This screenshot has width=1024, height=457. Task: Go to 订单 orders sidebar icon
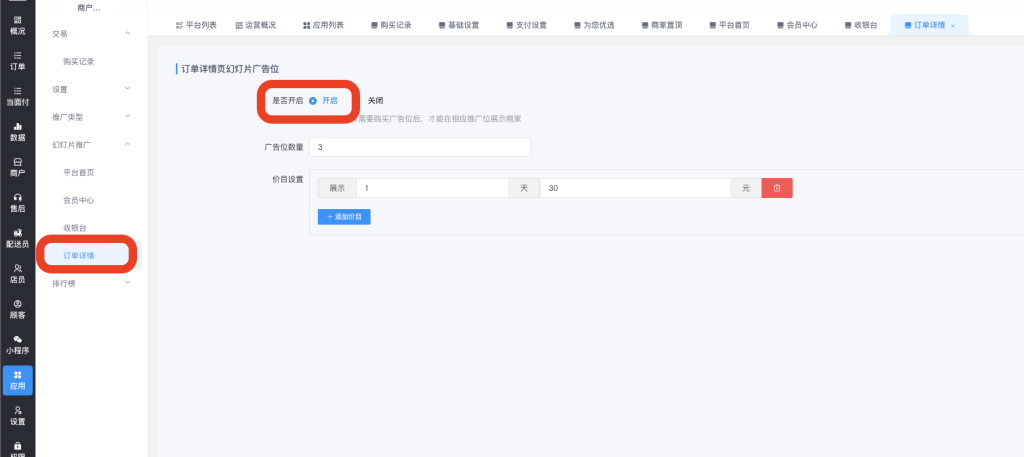coord(17,60)
